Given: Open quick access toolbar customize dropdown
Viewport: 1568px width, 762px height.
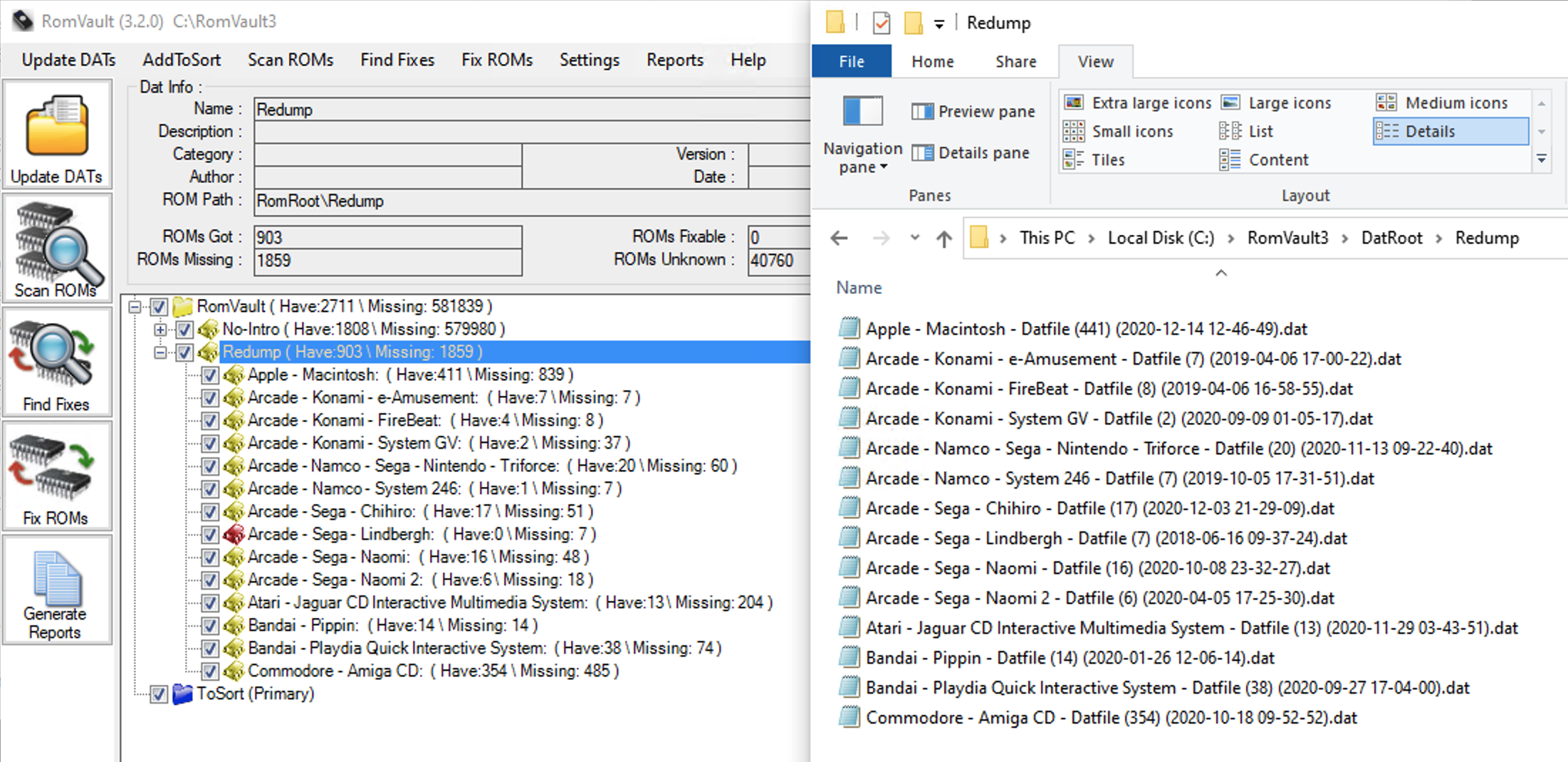Looking at the screenshot, I should pyautogui.click(x=939, y=24).
